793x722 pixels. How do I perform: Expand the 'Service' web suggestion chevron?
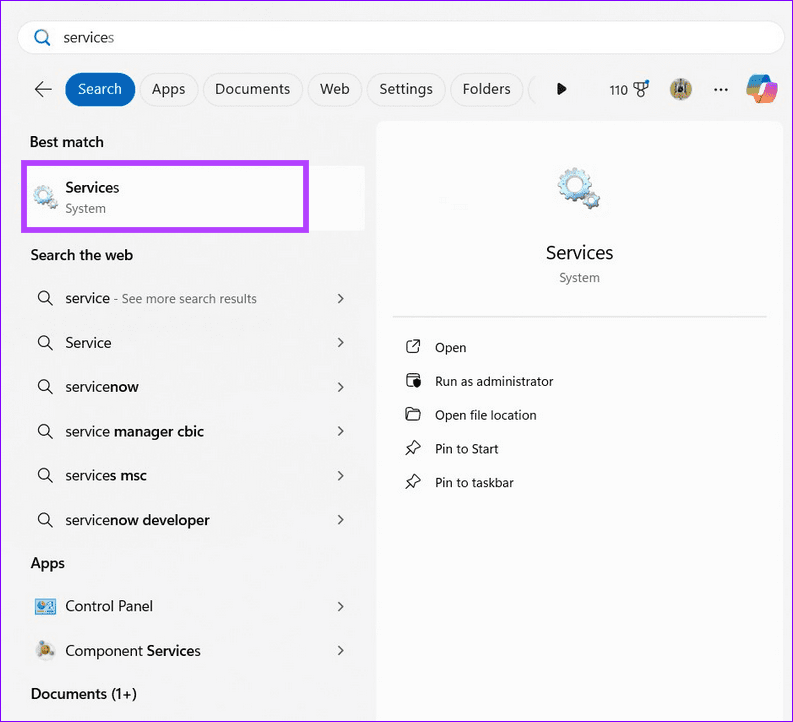pyautogui.click(x=341, y=343)
